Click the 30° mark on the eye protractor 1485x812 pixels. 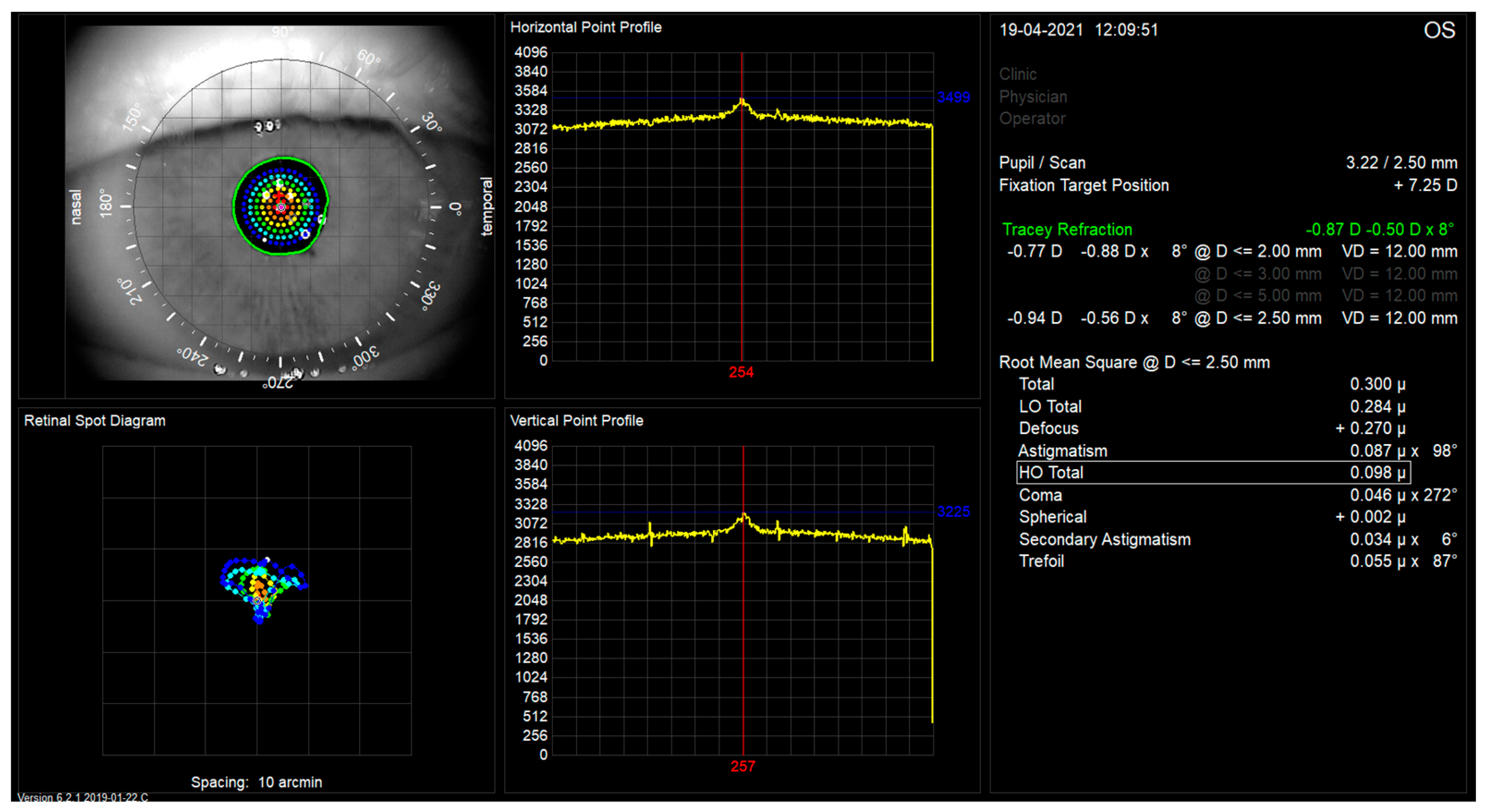tap(431, 122)
